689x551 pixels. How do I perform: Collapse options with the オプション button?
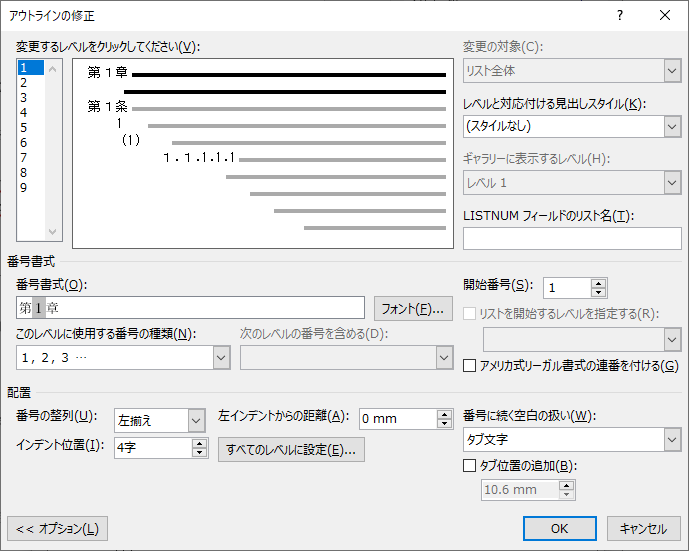click(x=57, y=528)
